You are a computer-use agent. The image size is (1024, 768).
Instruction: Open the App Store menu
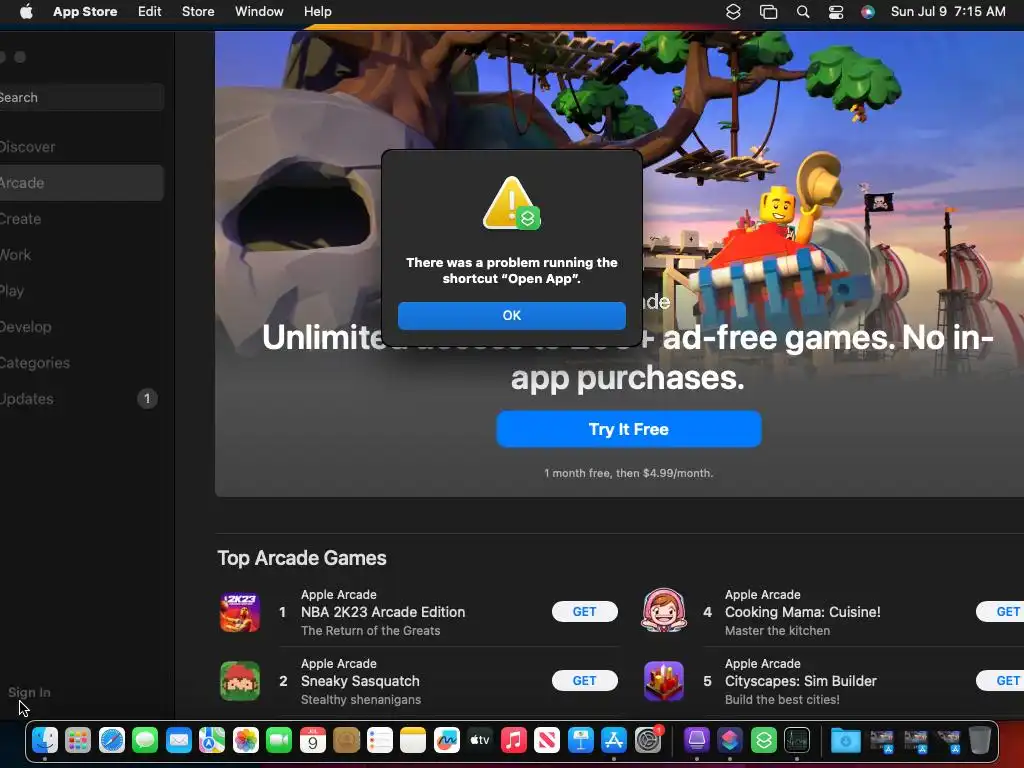[85, 12]
